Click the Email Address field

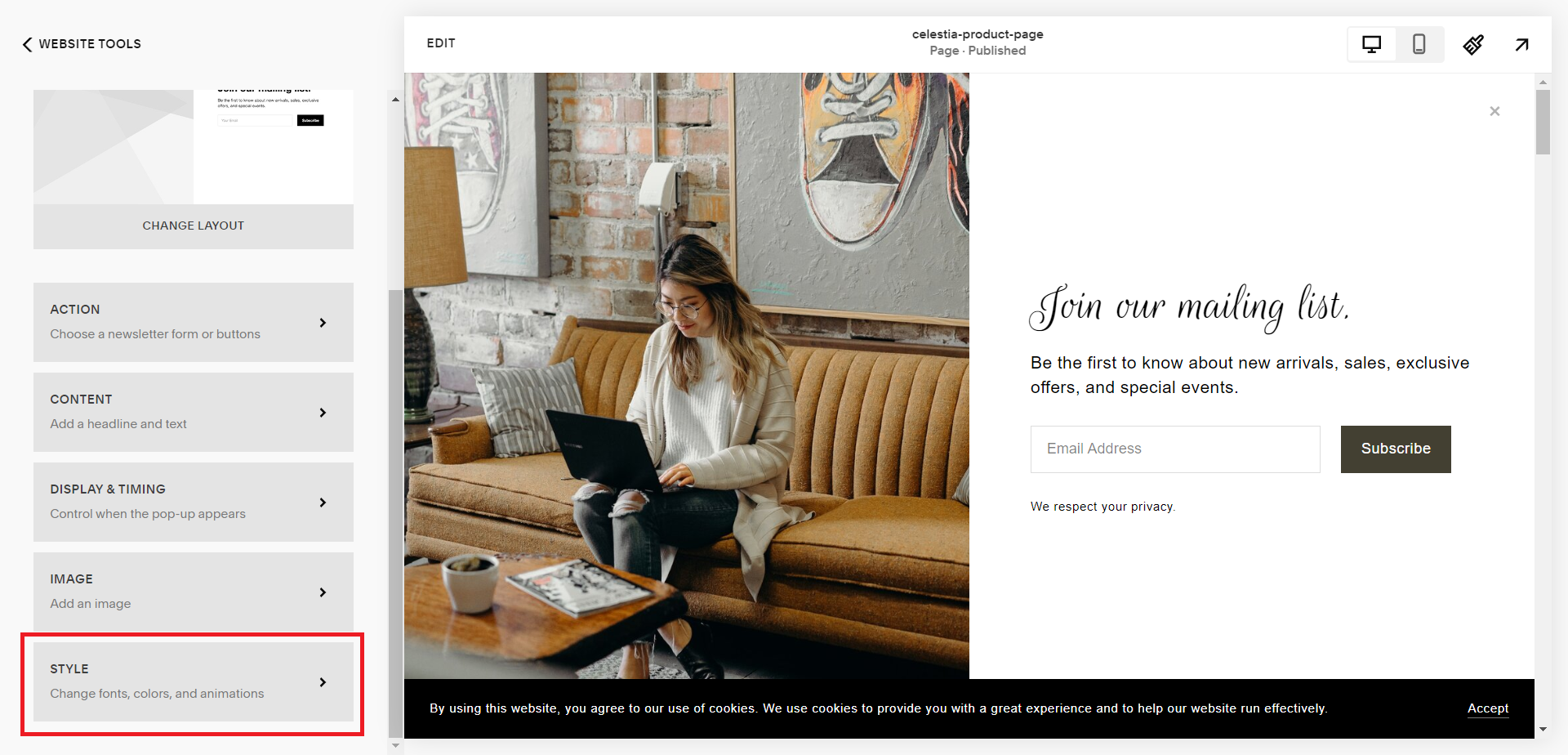click(x=1175, y=449)
